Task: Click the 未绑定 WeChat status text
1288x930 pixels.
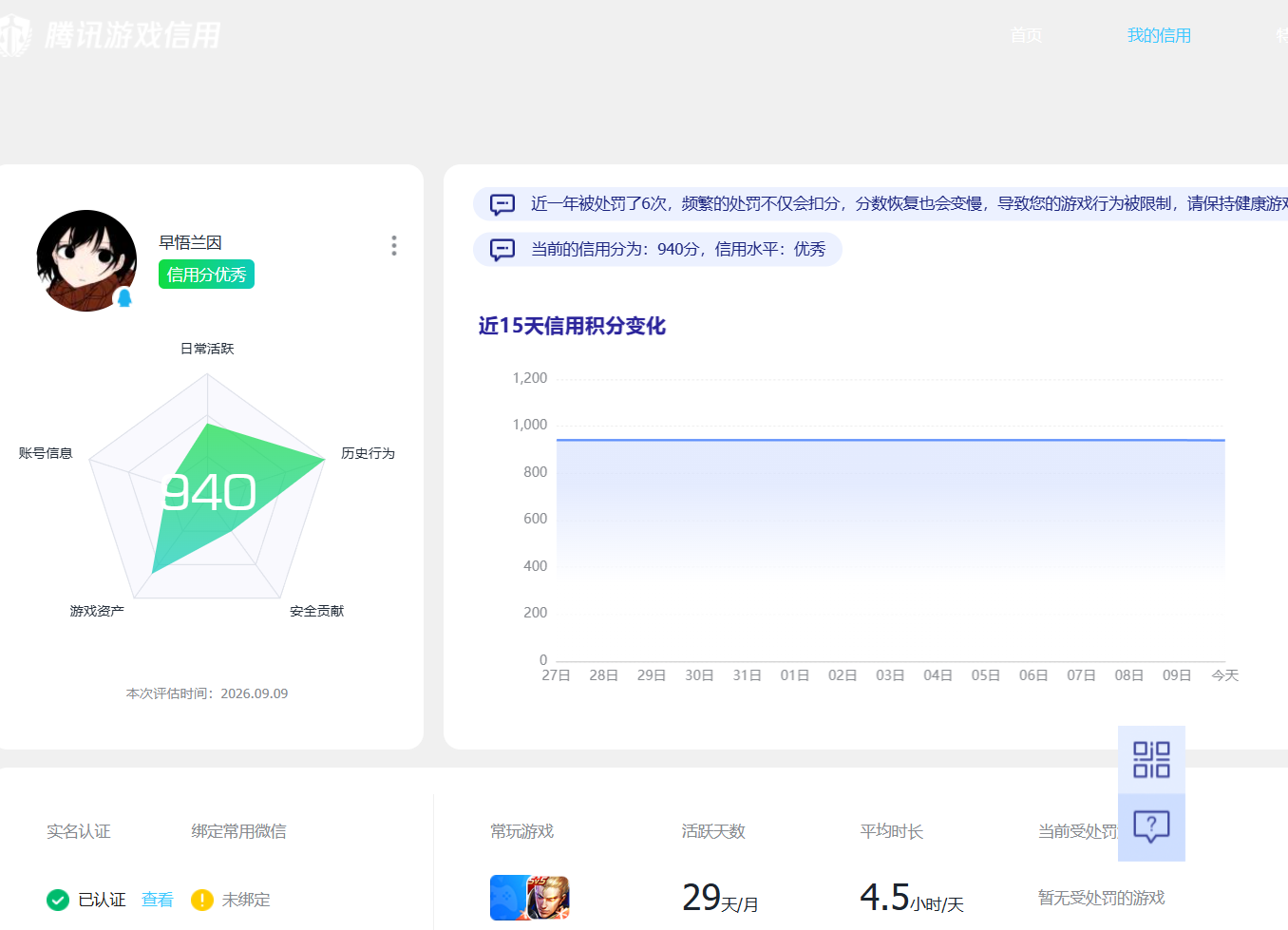Action: click(x=246, y=900)
